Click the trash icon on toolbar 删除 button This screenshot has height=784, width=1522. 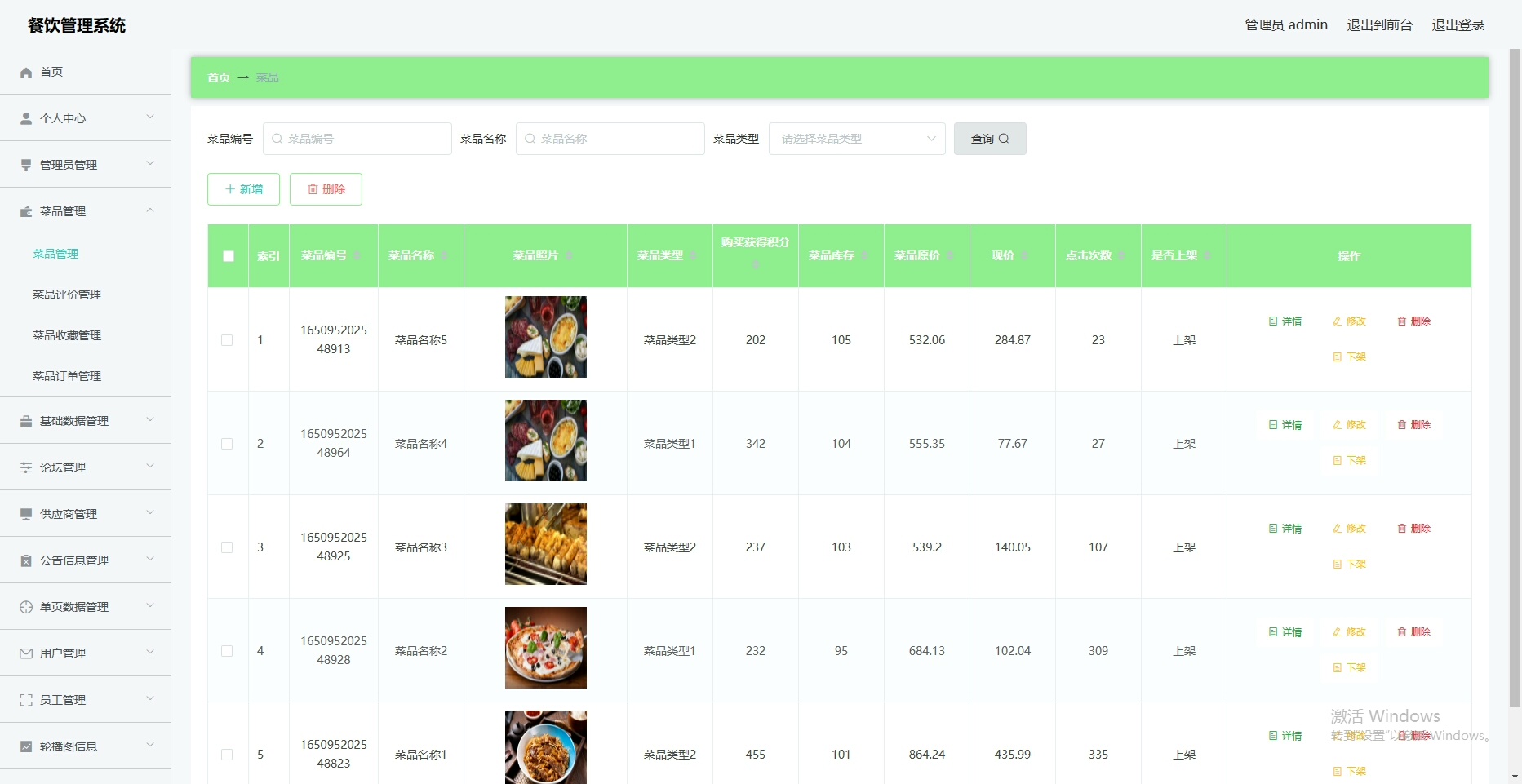coord(313,189)
